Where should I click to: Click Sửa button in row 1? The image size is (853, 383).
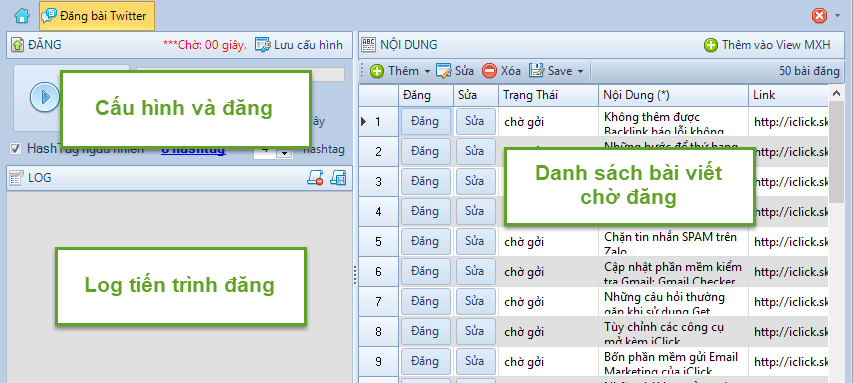click(x=475, y=121)
